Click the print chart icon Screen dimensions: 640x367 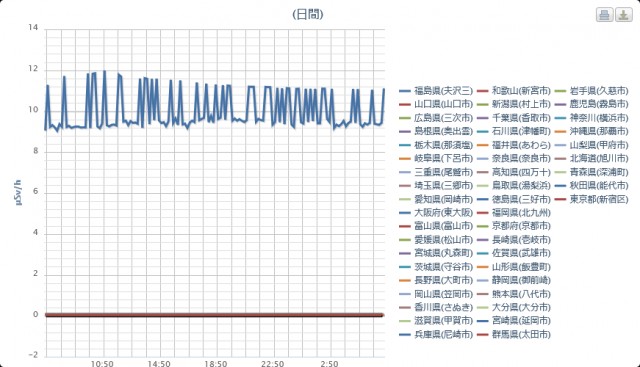(x=604, y=15)
